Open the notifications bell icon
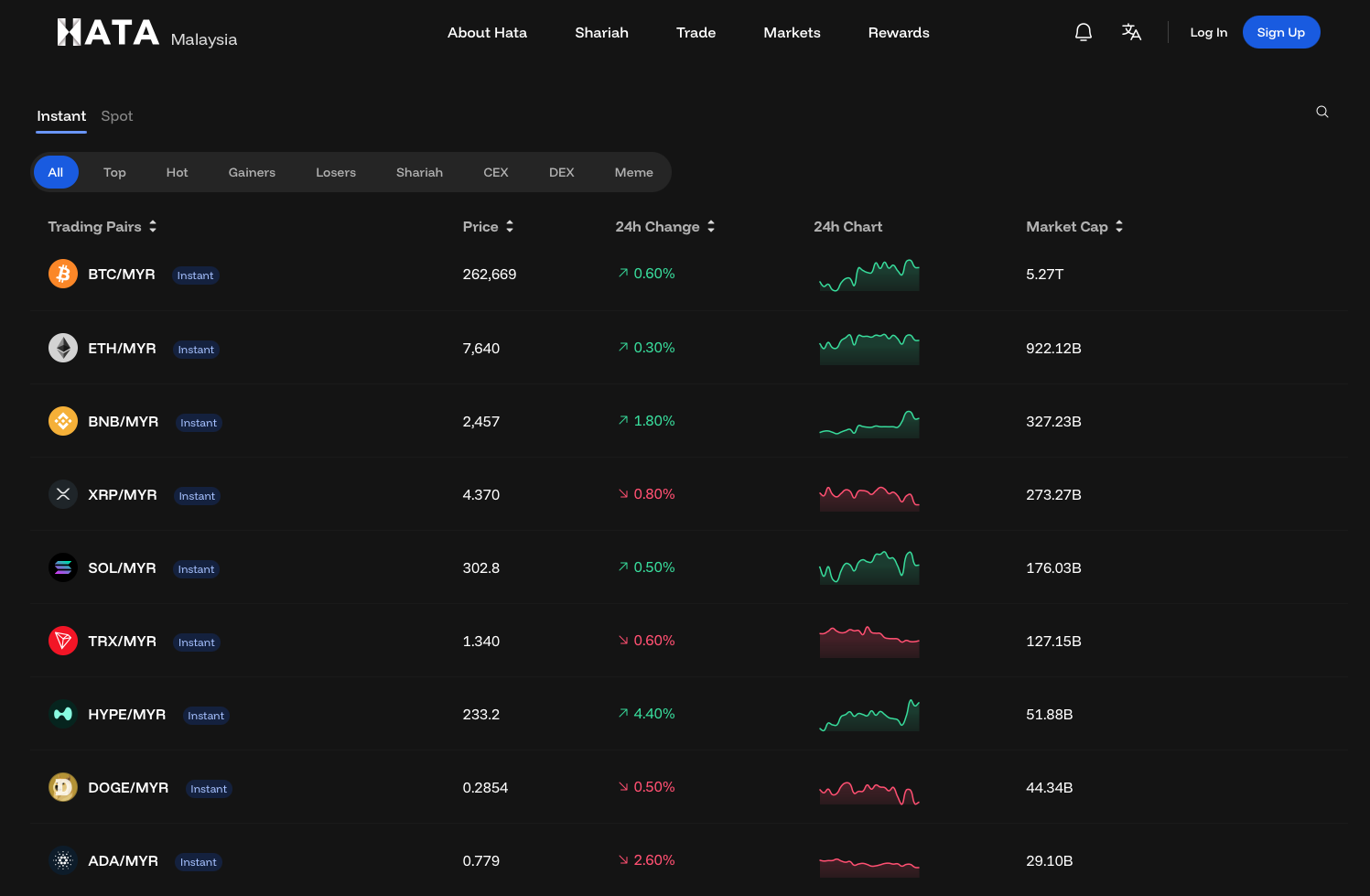The image size is (1370, 896). pos(1084,32)
